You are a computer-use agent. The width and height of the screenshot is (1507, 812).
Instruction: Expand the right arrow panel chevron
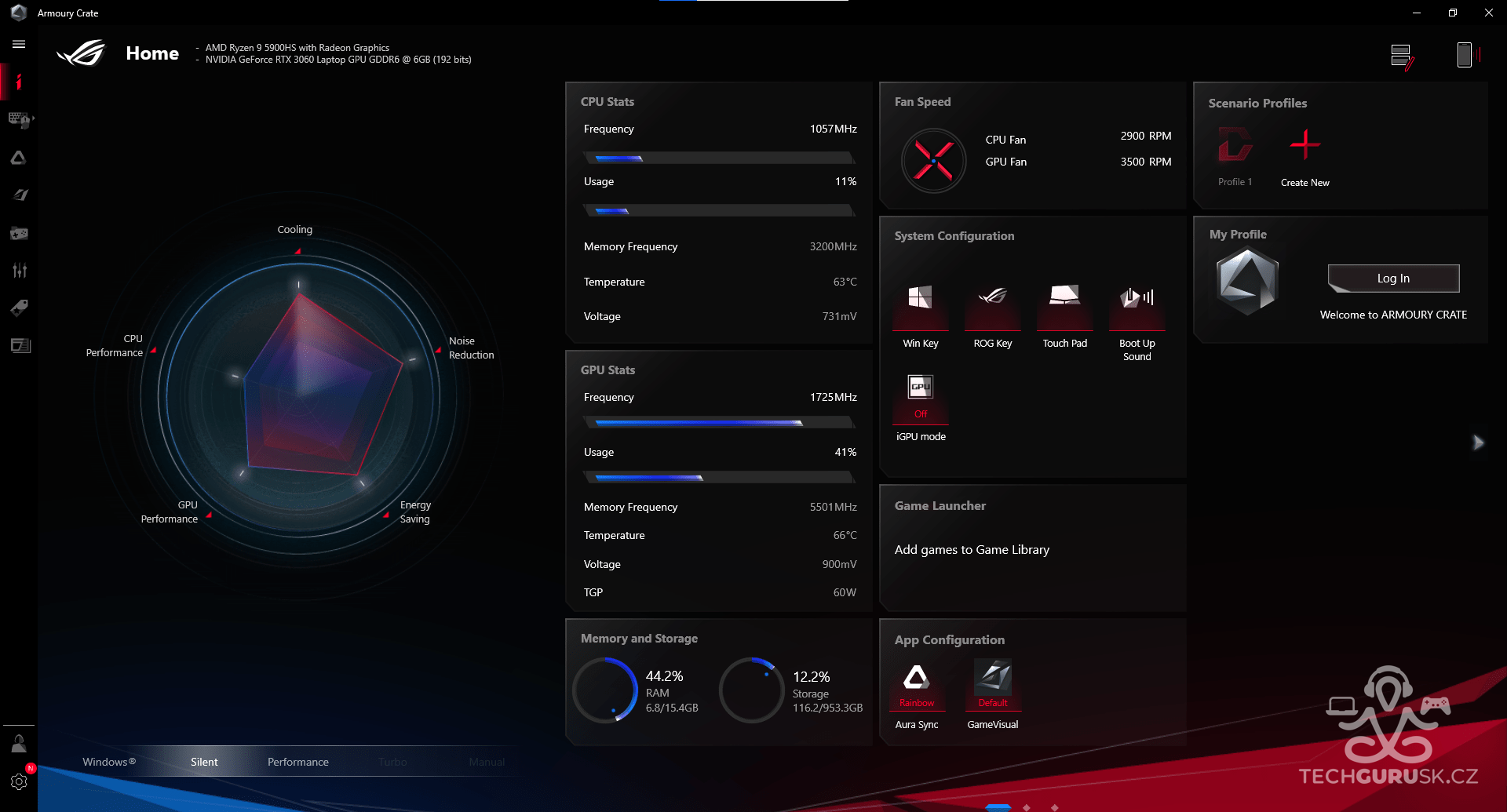pyautogui.click(x=1478, y=442)
